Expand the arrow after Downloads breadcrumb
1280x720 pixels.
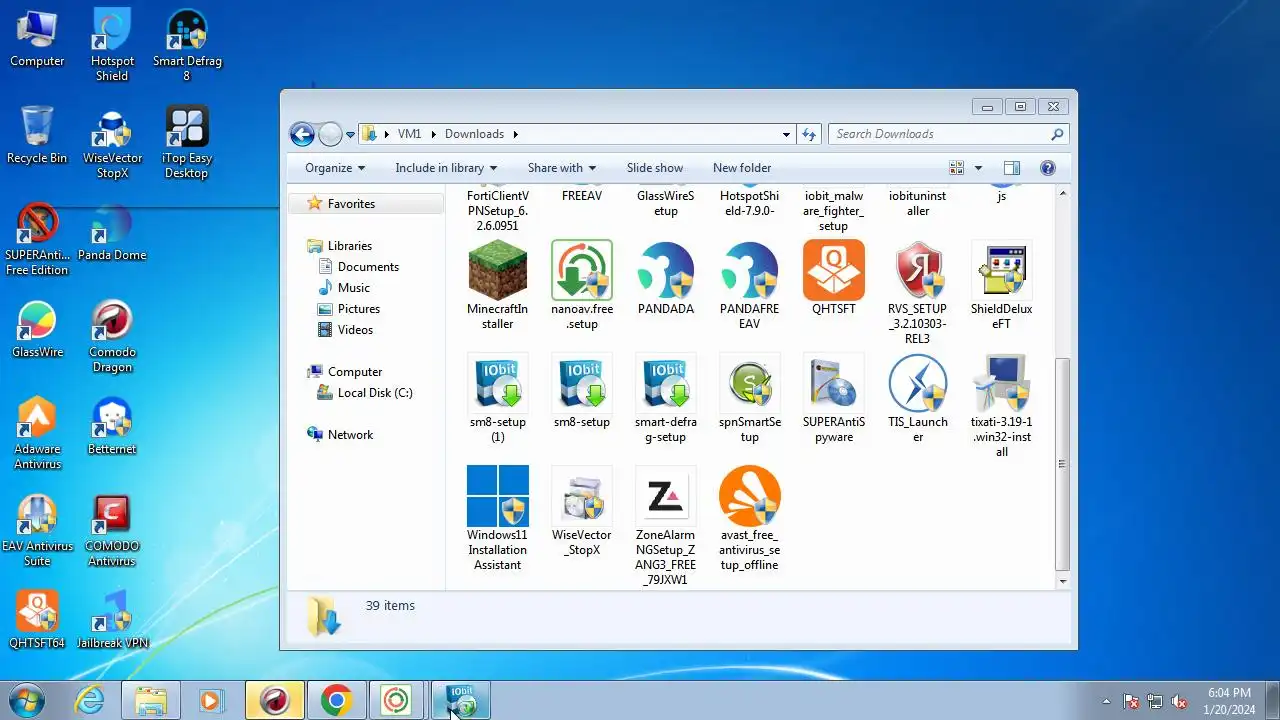tap(515, 134)
